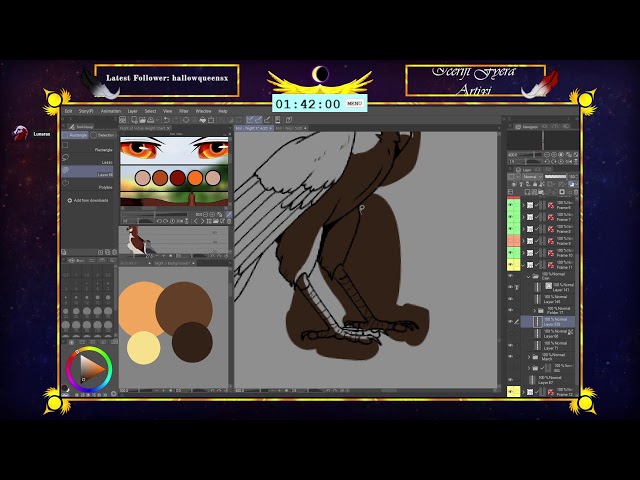Image resolution: width=640 pixels, height=480 pixels.
Task: Click the large dark brown circle in palette canvas
Action: point(184,309)
